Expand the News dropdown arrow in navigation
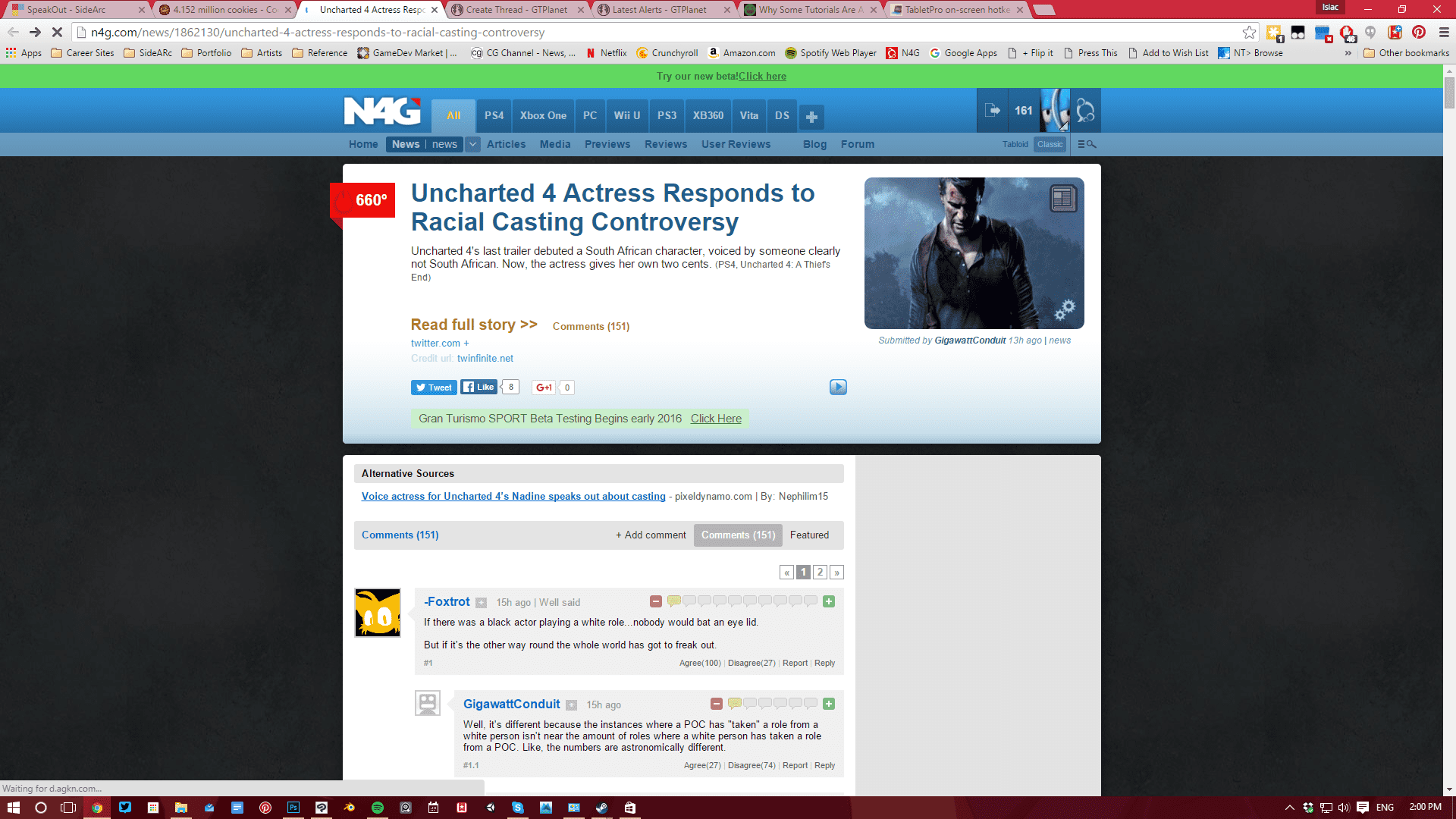The height and width of the screenshot is (819, 1456). [472, 144]
